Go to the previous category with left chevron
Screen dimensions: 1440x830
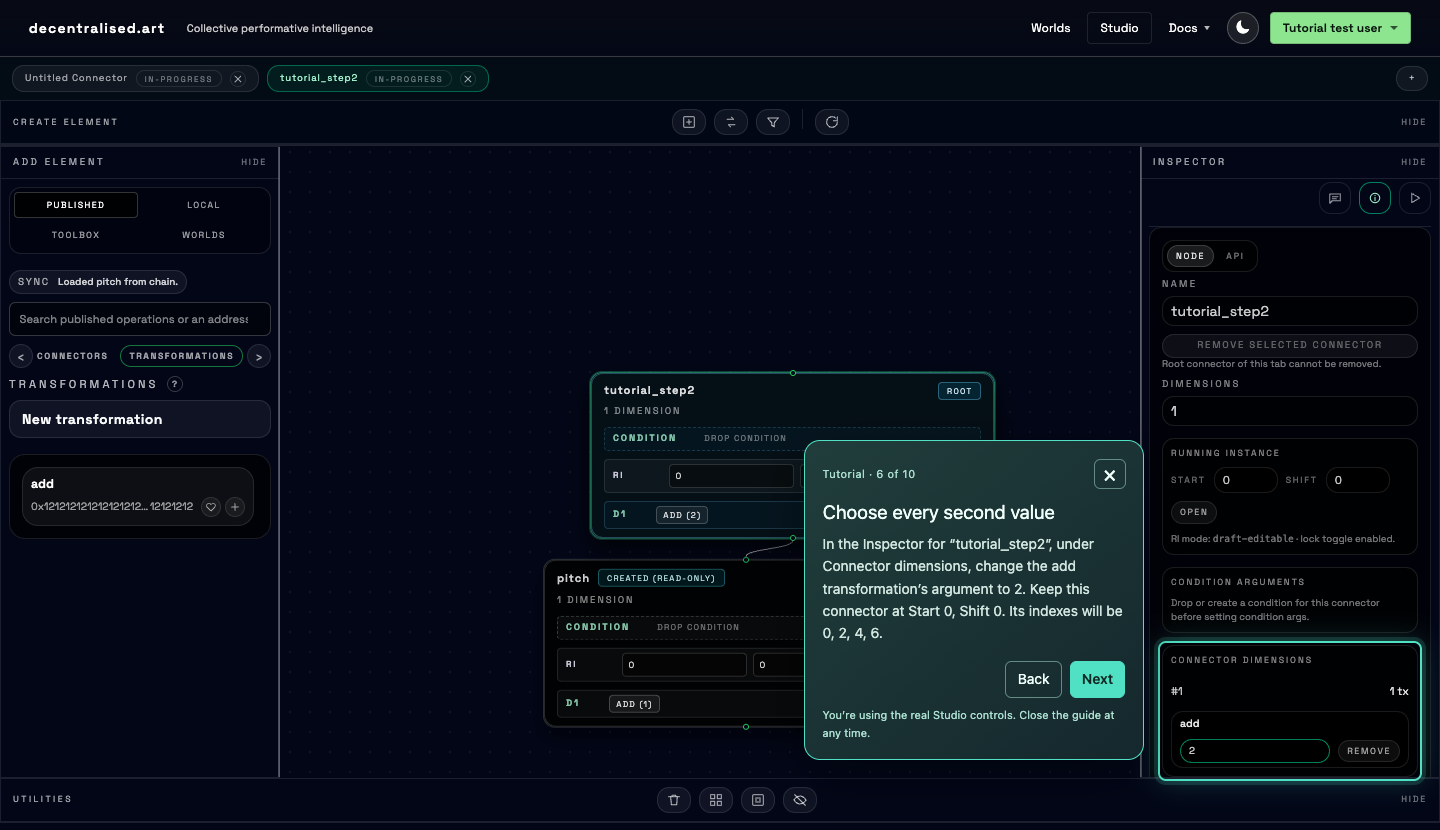pyautogui.click(x=21, y=356)
